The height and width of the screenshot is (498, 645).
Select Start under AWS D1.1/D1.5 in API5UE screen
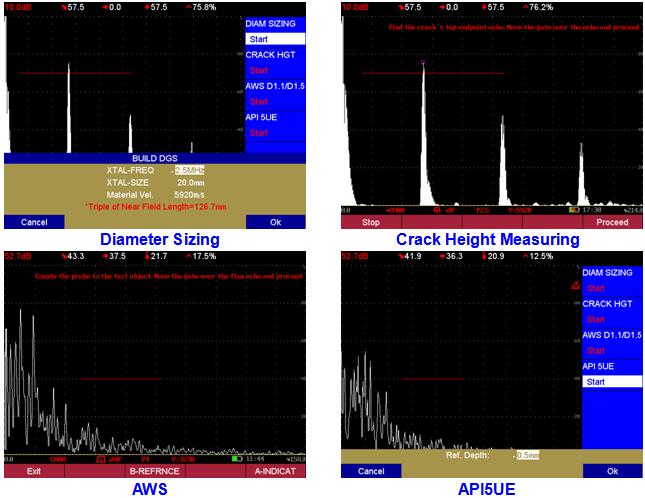click(x=596, y=351)
